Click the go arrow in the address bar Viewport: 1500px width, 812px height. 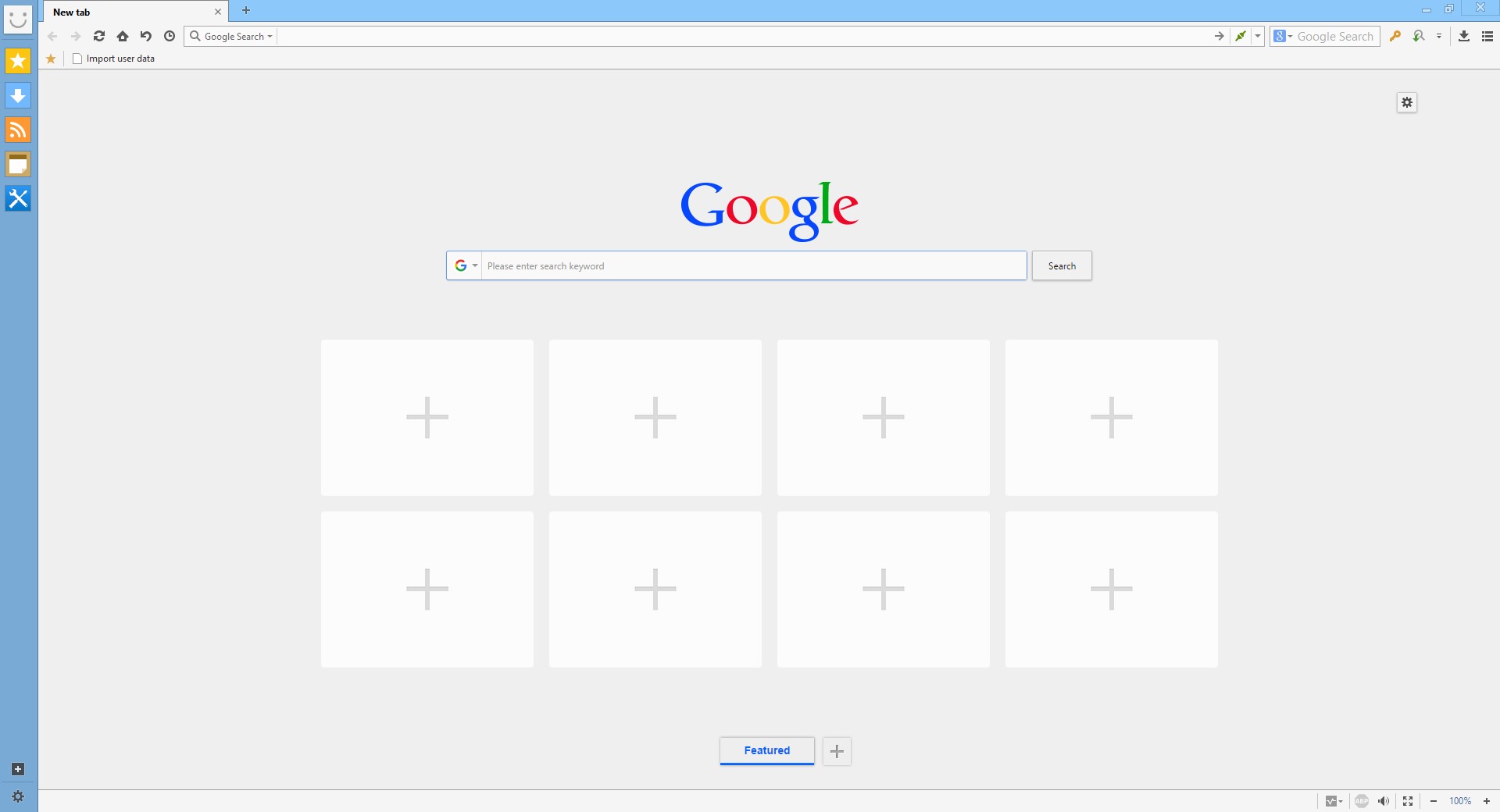tap(1219, 36)
